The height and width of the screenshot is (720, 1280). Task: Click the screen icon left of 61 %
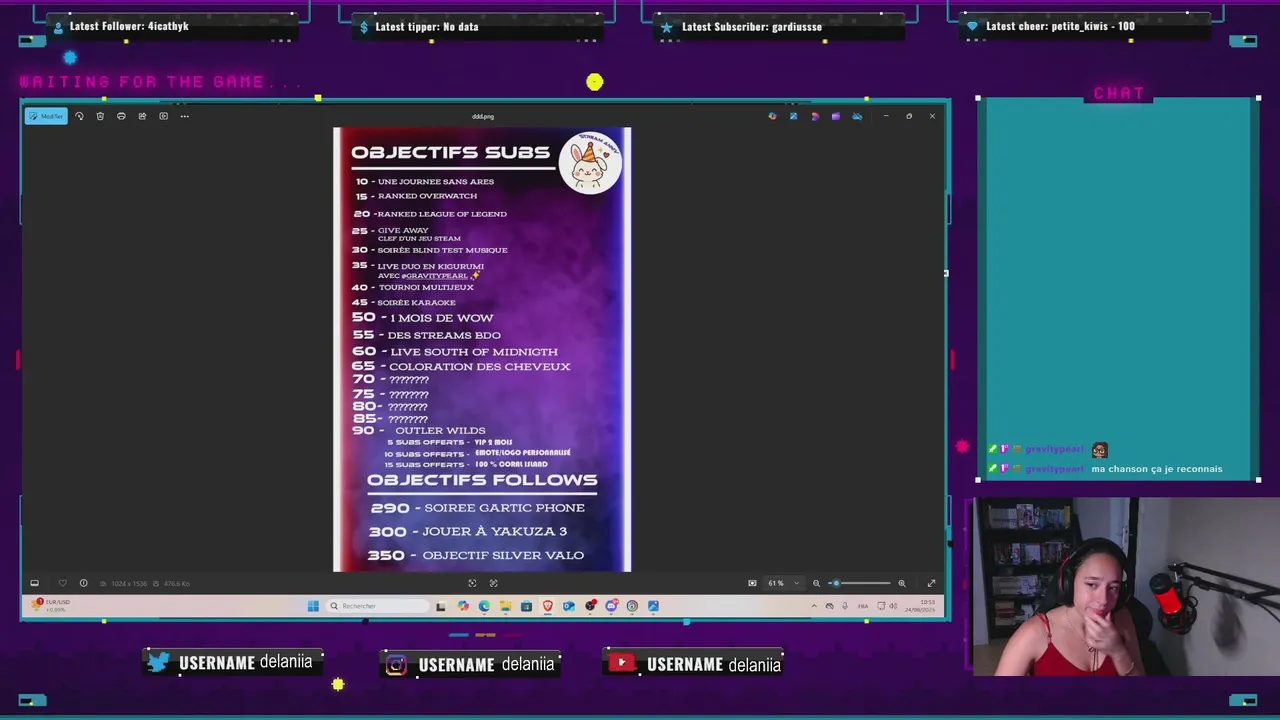(x=752, y=583)
